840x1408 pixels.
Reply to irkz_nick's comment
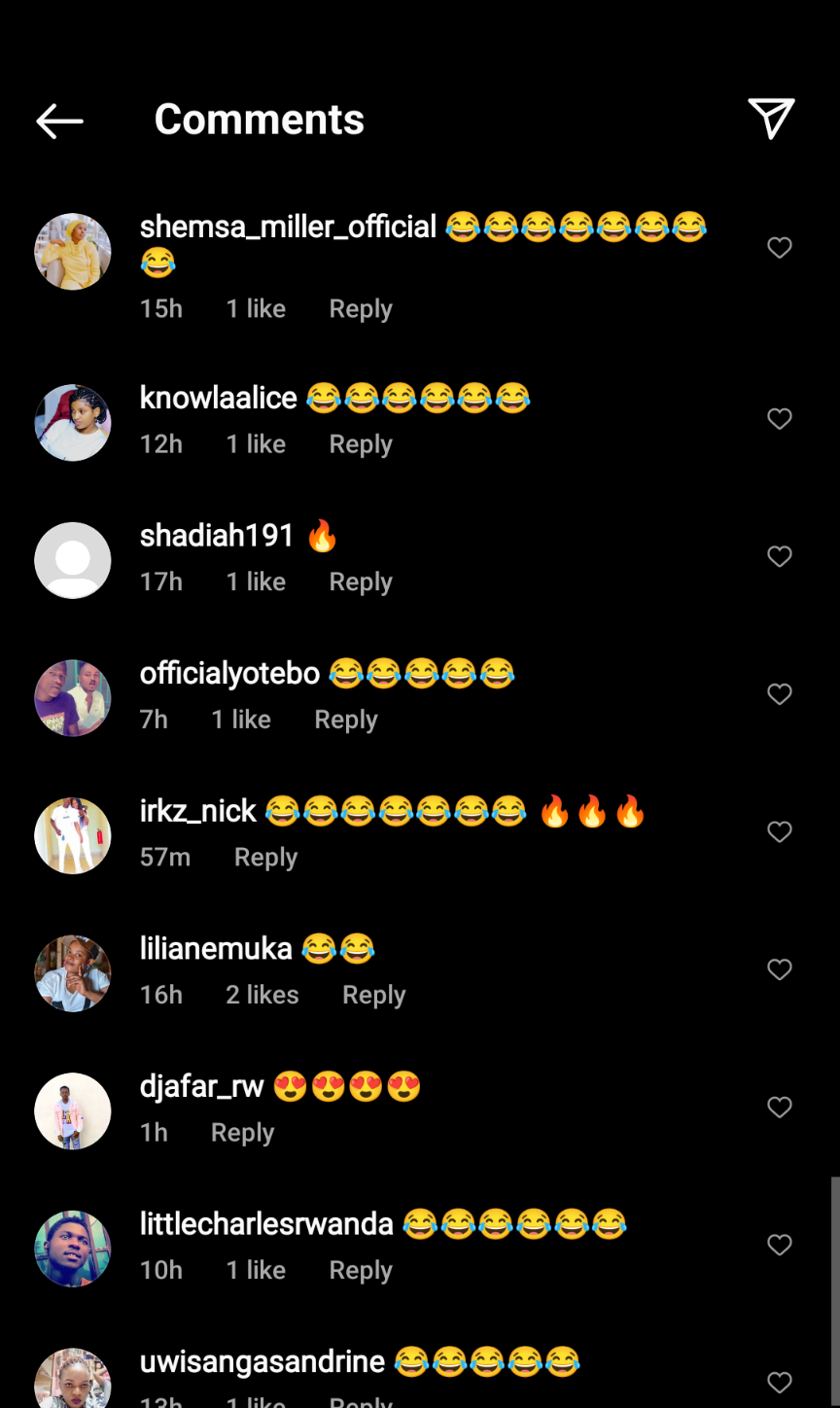point(265,858)
